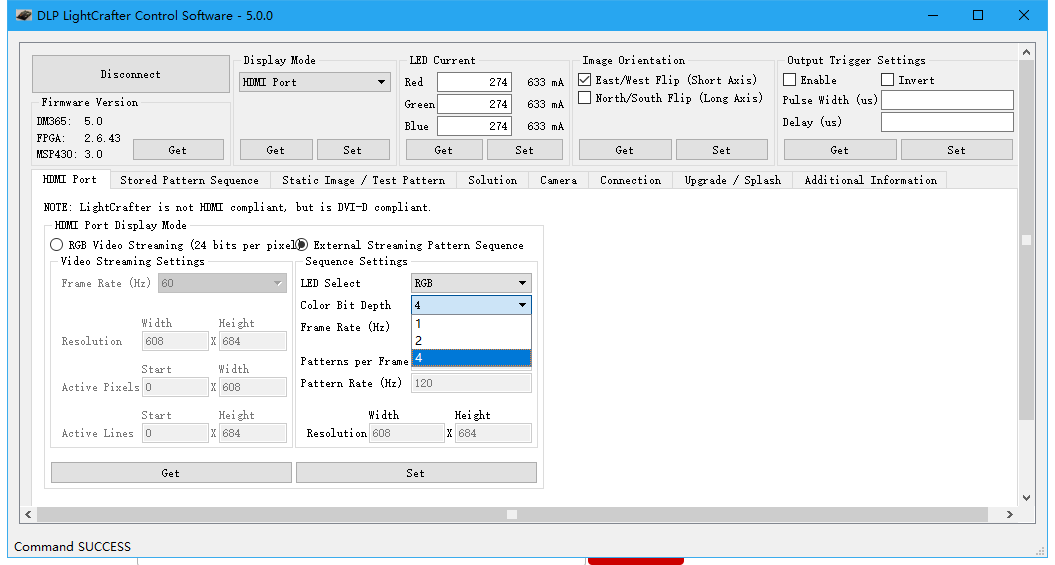Click the DLP LightCrafter title bar app icon

[x=24, y=15]
